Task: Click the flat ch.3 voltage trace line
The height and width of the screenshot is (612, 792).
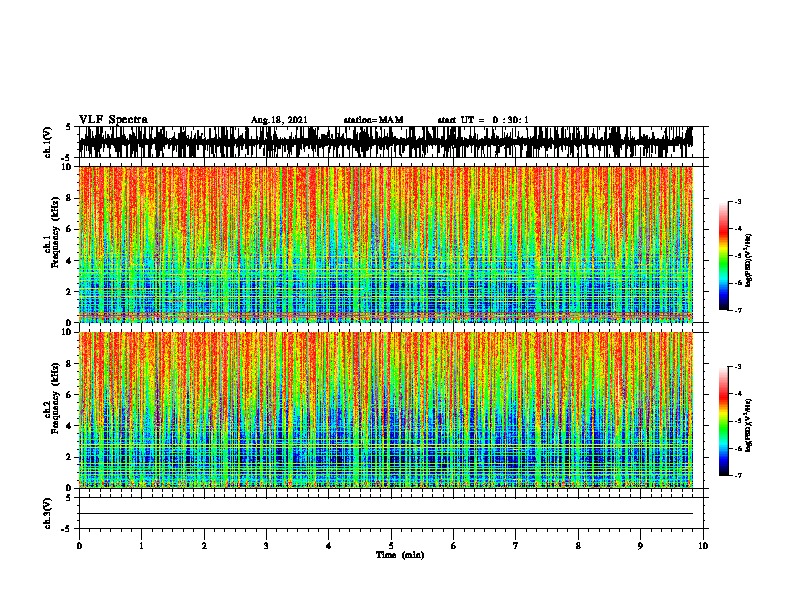Action: coord(385,514)
